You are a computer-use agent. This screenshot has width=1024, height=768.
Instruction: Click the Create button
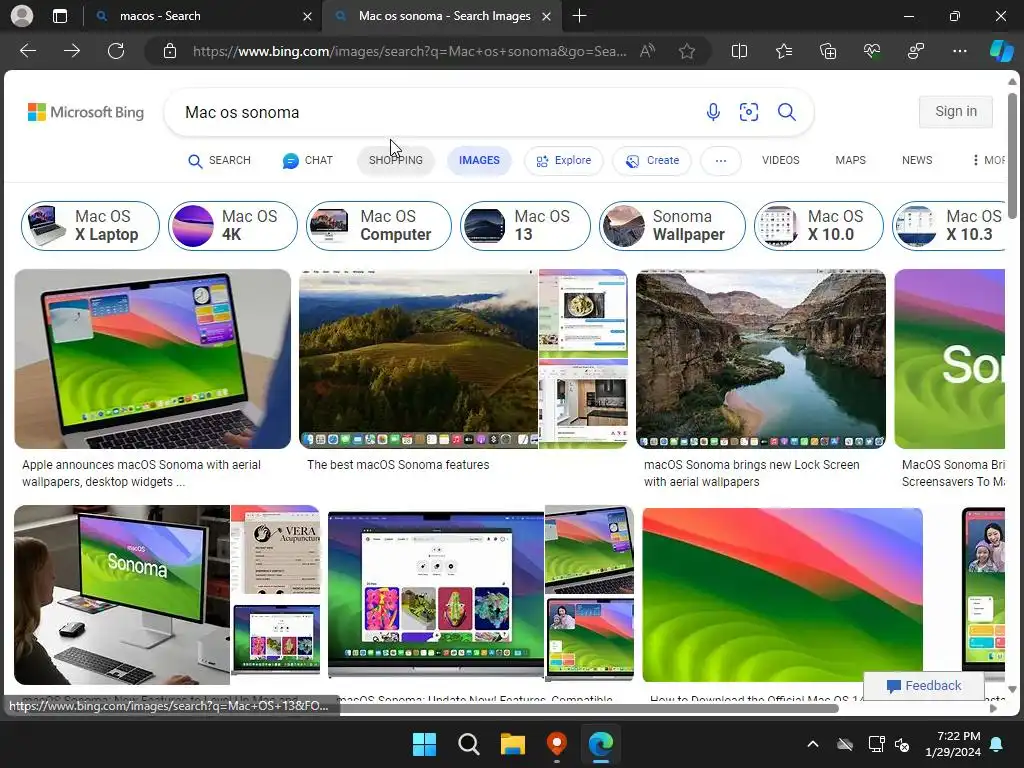(652, 161)
